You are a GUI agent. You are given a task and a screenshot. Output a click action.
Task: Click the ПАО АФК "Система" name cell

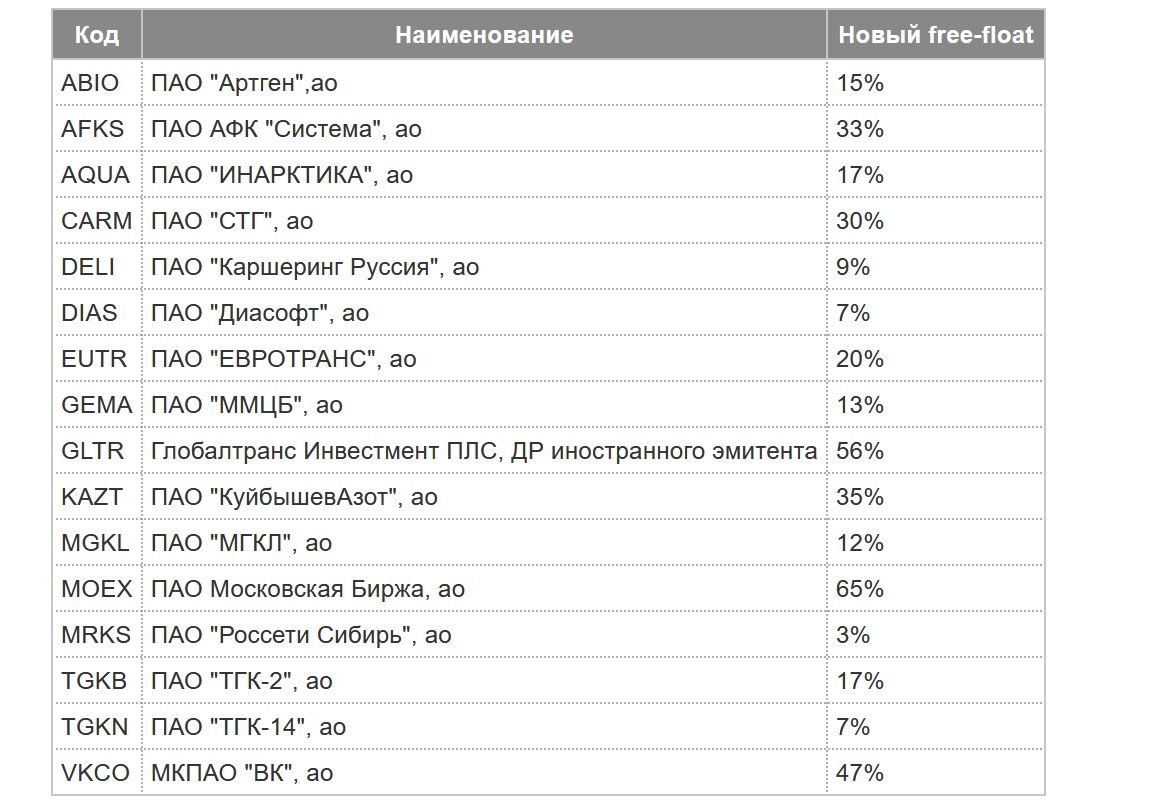coord(286,129)
